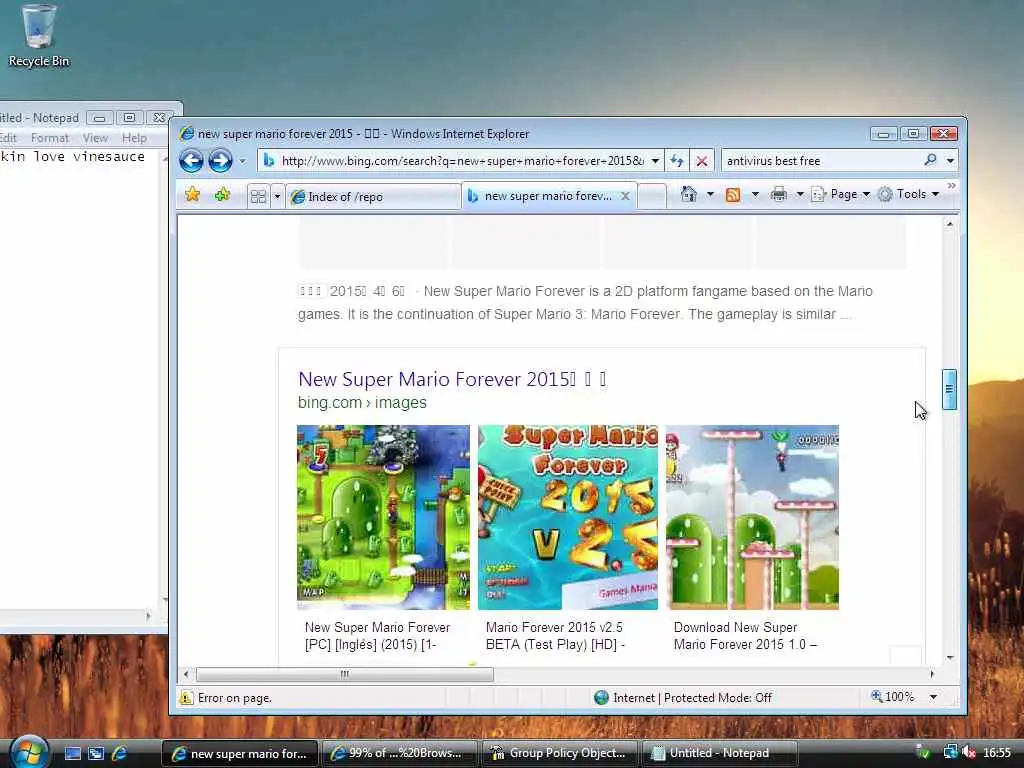Click the Print icon
The image size is (1024, 768).
[x=778, y=194]
